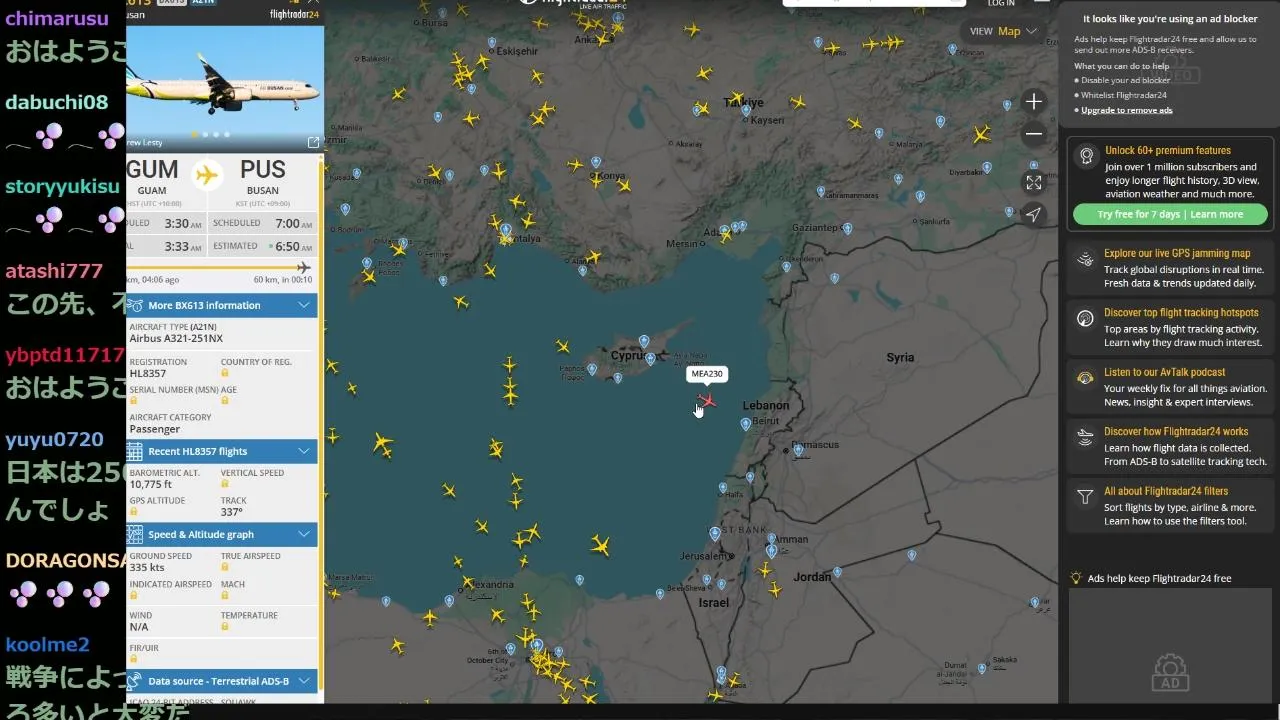Expand More BX613 information section

point(221,305)
